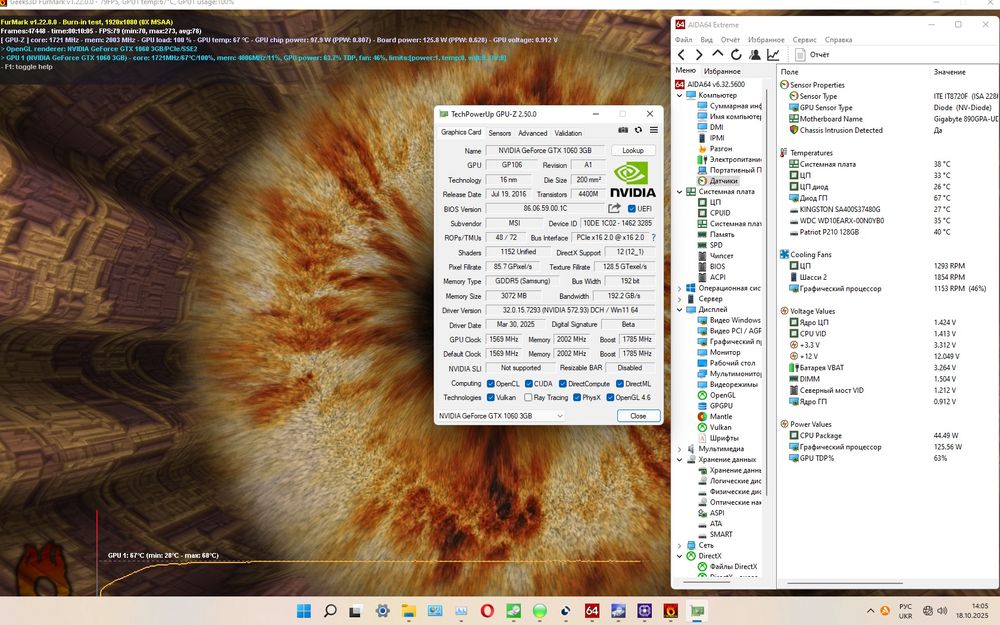Open the AIDA64 graph chart tool
Viewport: 1000px width, 625px height.
773,55
